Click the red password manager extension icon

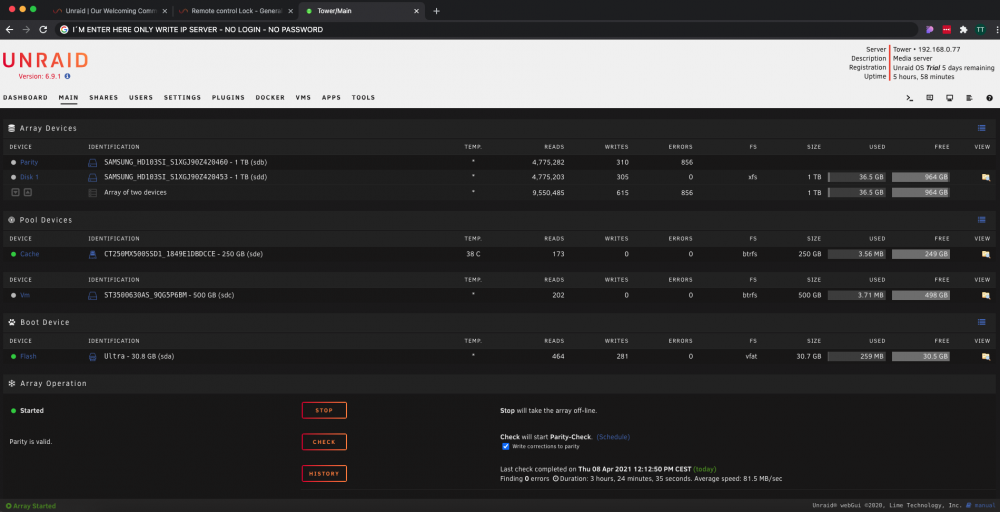click(947, 29)
